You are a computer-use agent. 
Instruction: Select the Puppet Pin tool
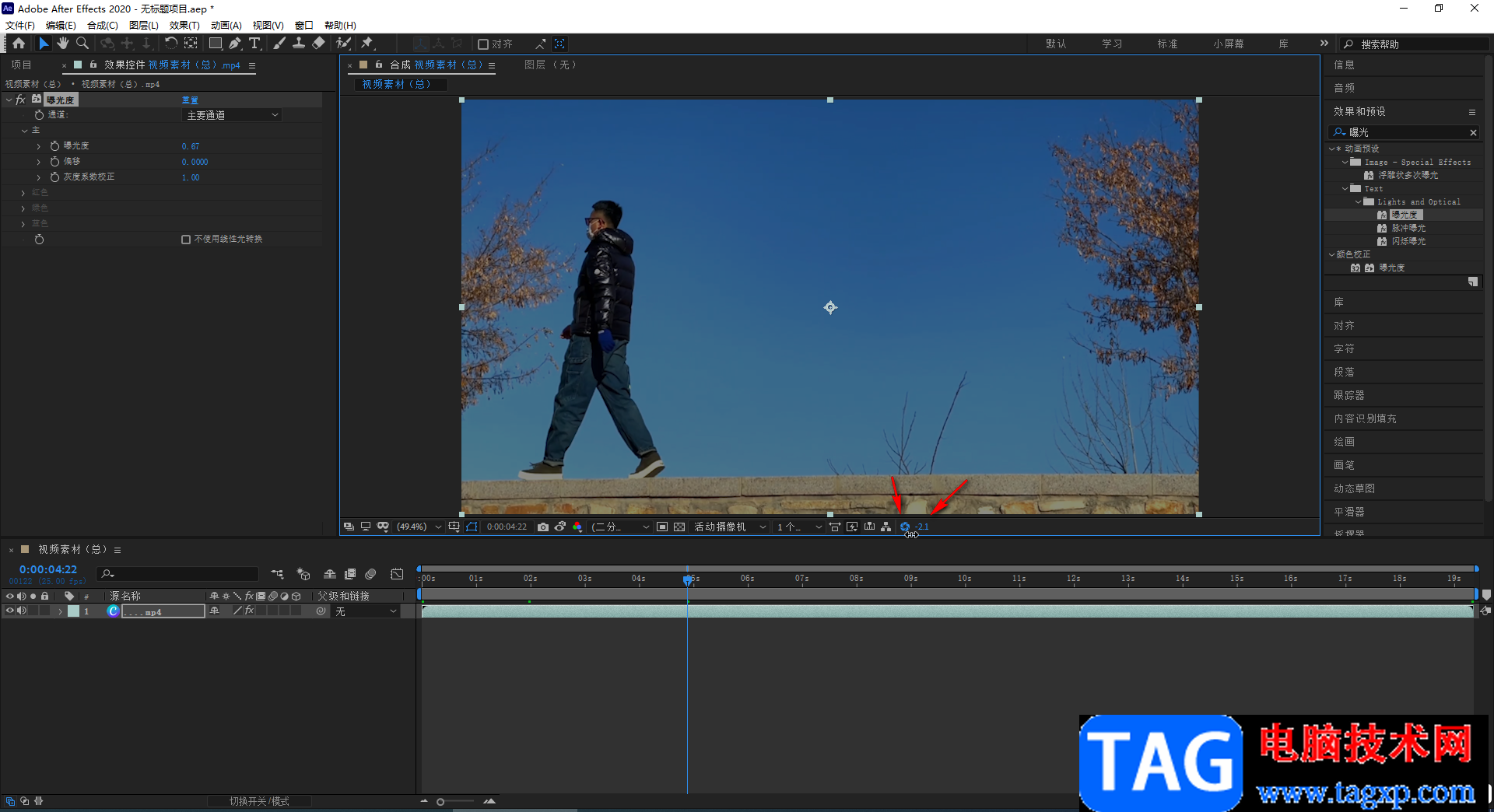click(x=367, y=44)
